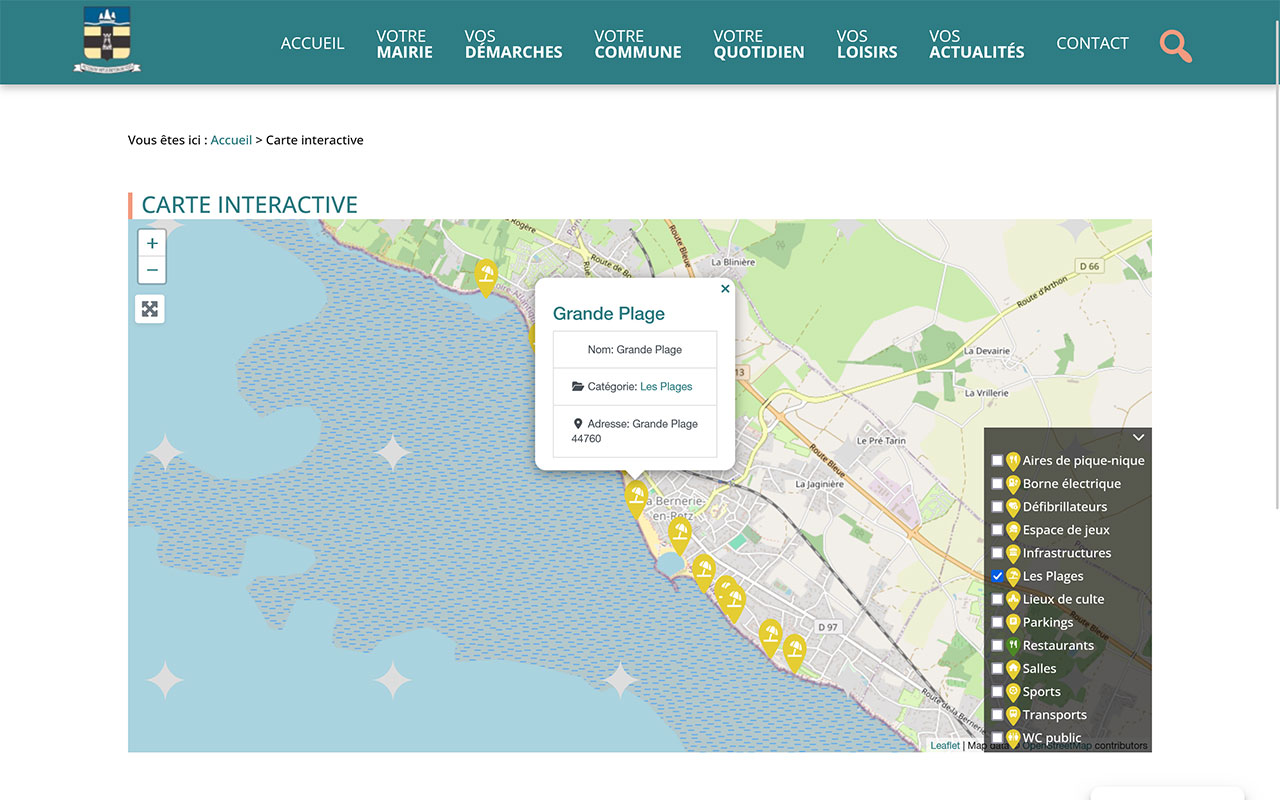Select the beach marker near Route de Rogère
The height and width of the screenshot is (800, 1280).
click(x=486, y=277)
